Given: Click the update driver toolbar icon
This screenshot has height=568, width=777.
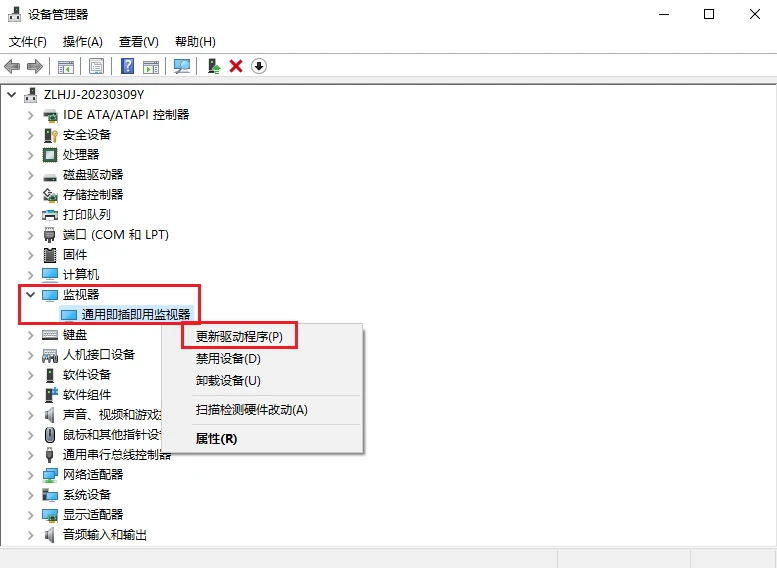Looking at the screenshot, I should (213, 66).
